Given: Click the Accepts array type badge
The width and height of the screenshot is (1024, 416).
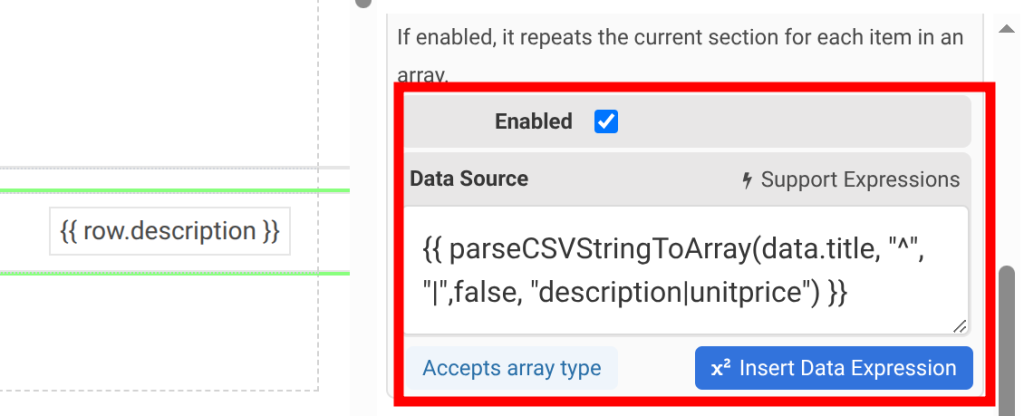Looking at the screenshot, I should [x=511, y=368].
